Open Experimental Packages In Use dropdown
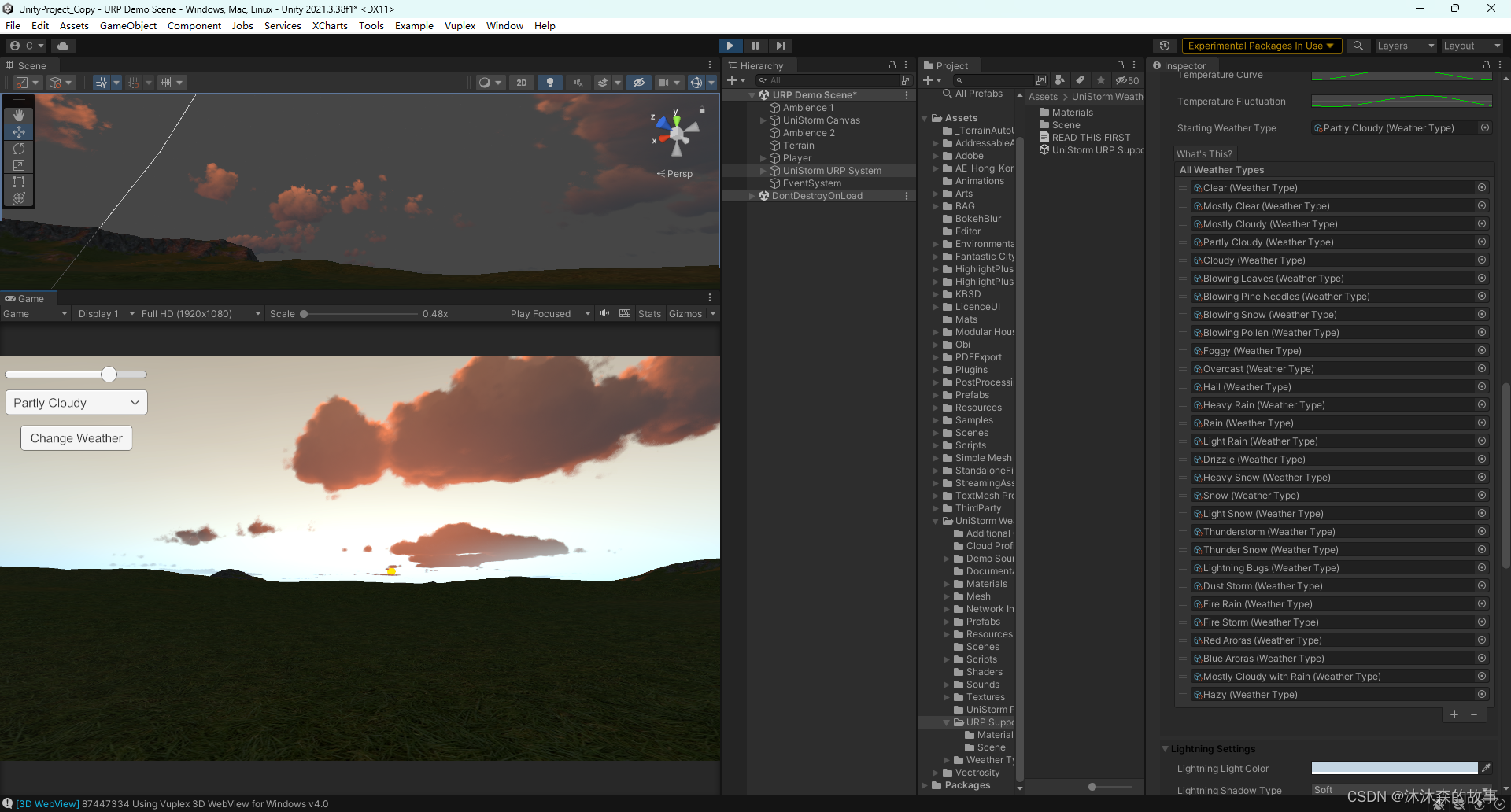Viewport: 1511px width, 812px height. coord(1261,46)
